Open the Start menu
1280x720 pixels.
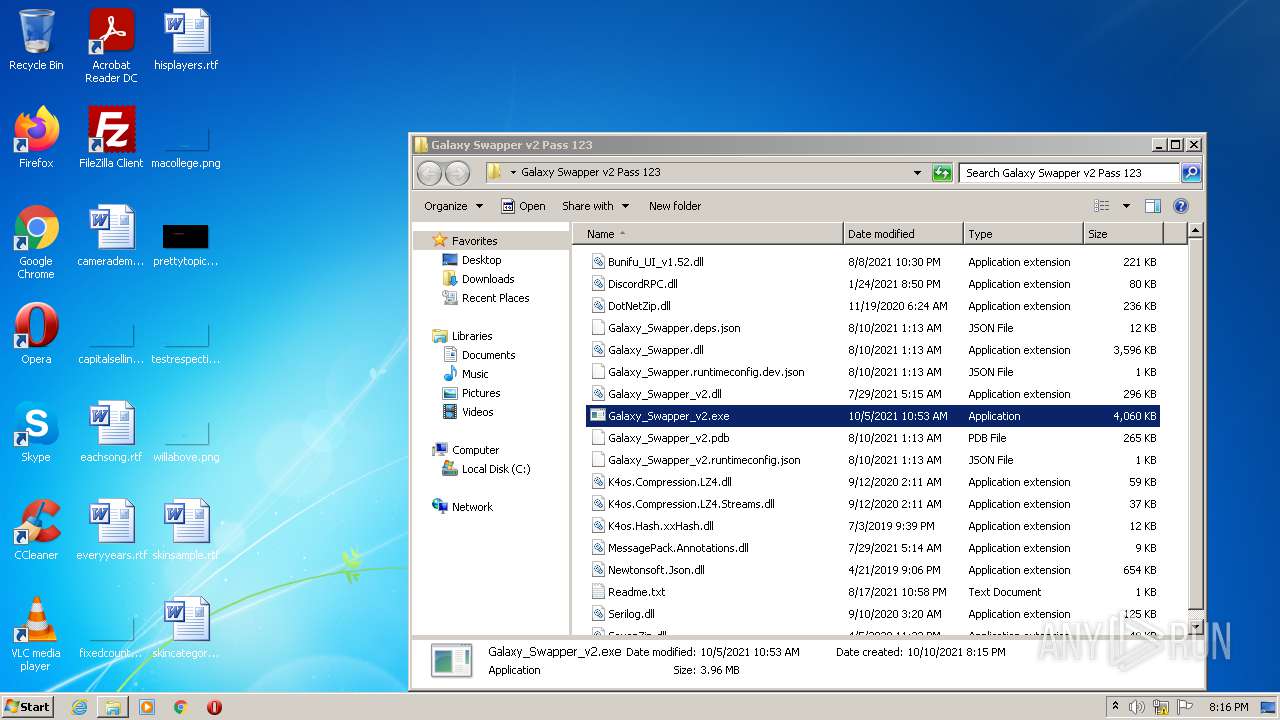pyautogui.click(x=28, y=707)
